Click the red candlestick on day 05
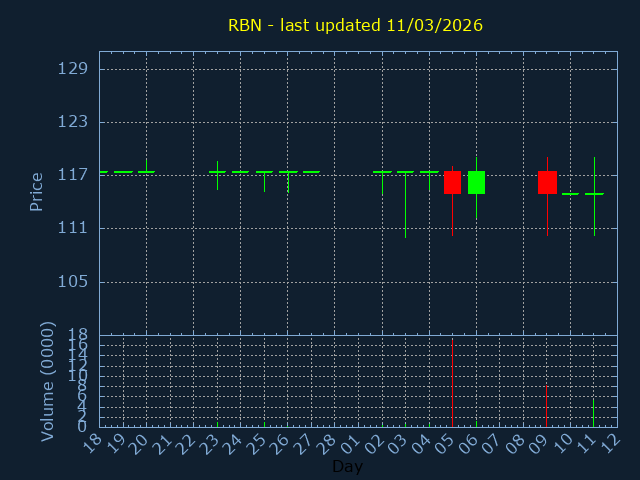Image resolution: width=640 pixels, height=480 pixels. point(452,182)
